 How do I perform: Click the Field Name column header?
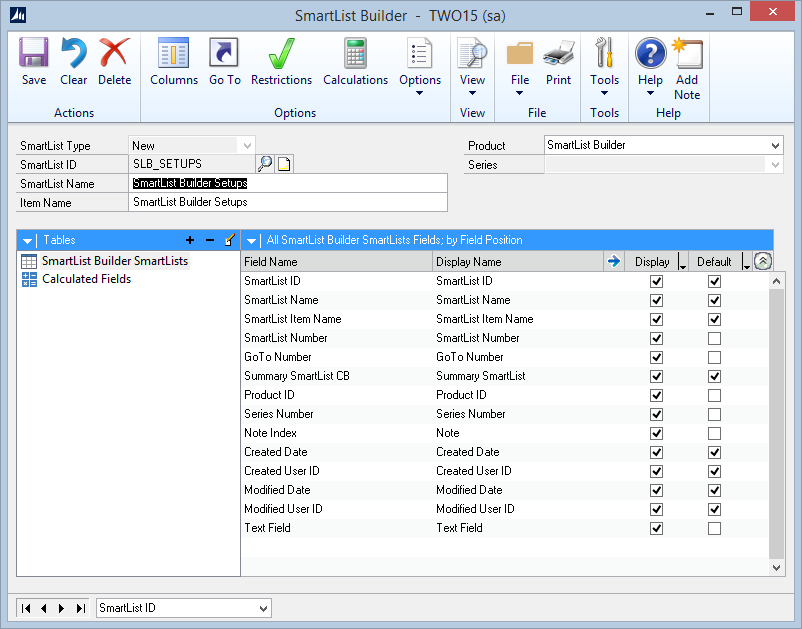click(x=337, y=262)
